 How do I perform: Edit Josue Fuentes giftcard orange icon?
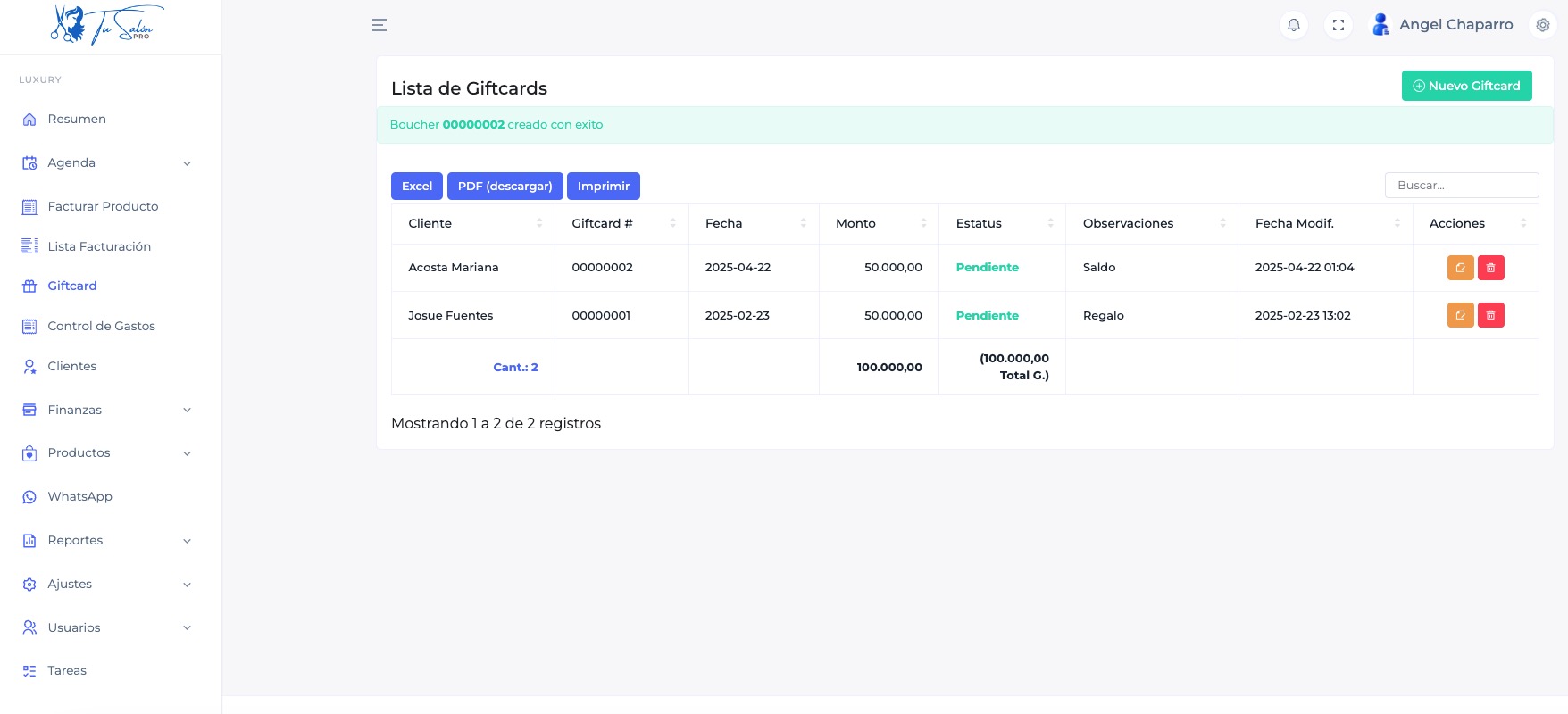[1460, 315]
